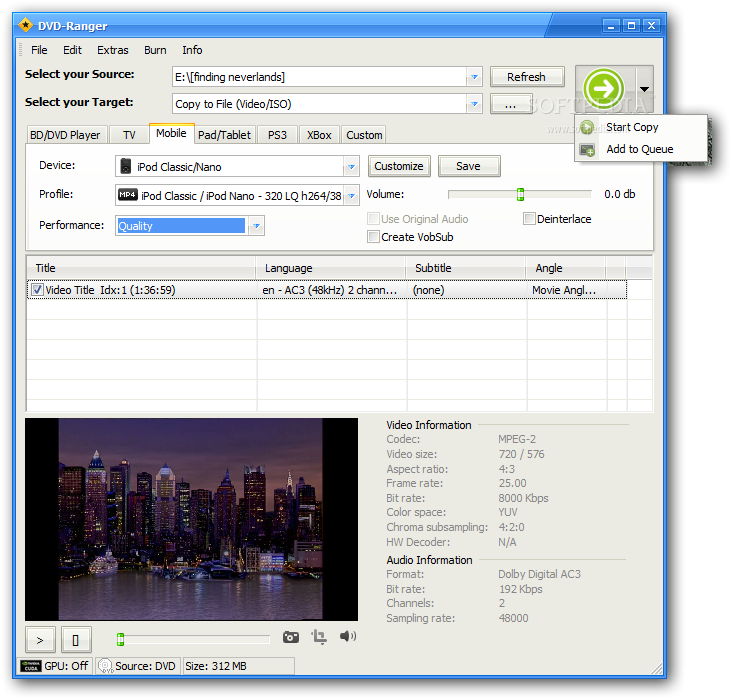Open the File menu
Viewport: 732px width, 699px height.
tap(39, 50)
